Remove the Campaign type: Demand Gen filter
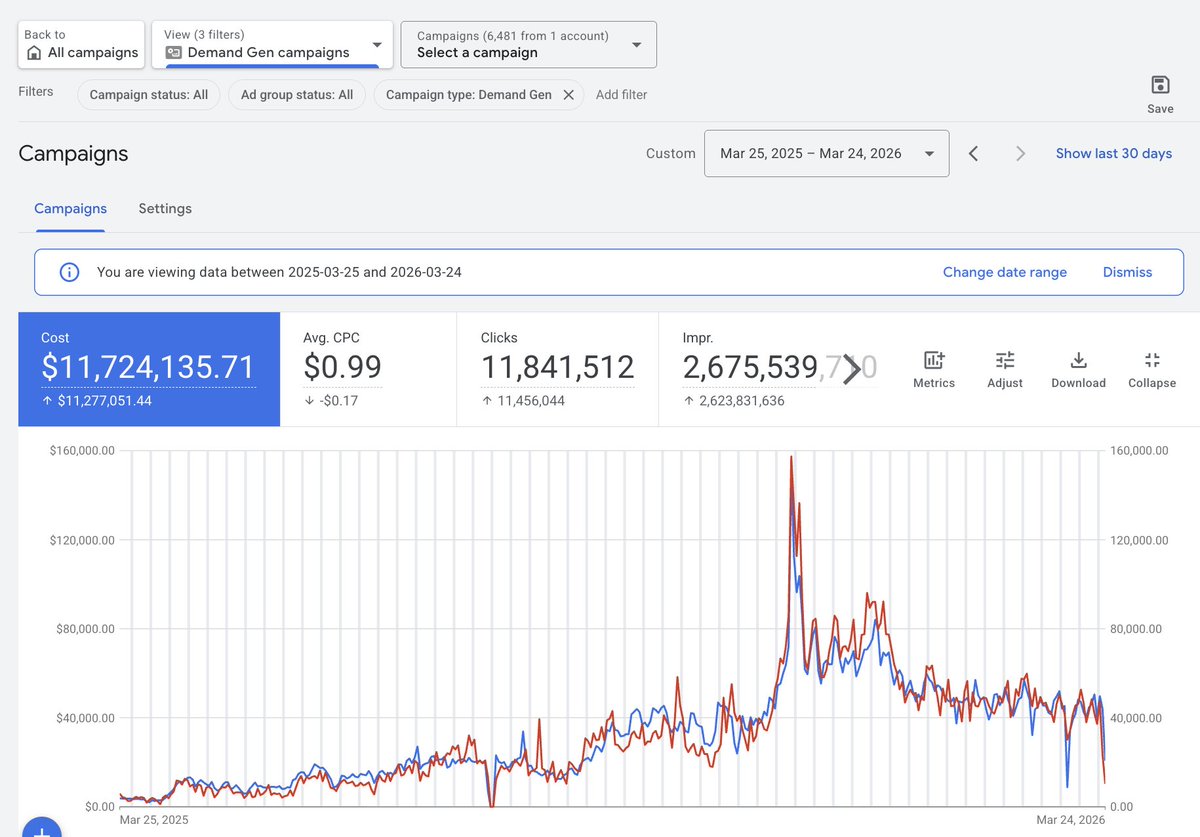 (x=568, y=95)
